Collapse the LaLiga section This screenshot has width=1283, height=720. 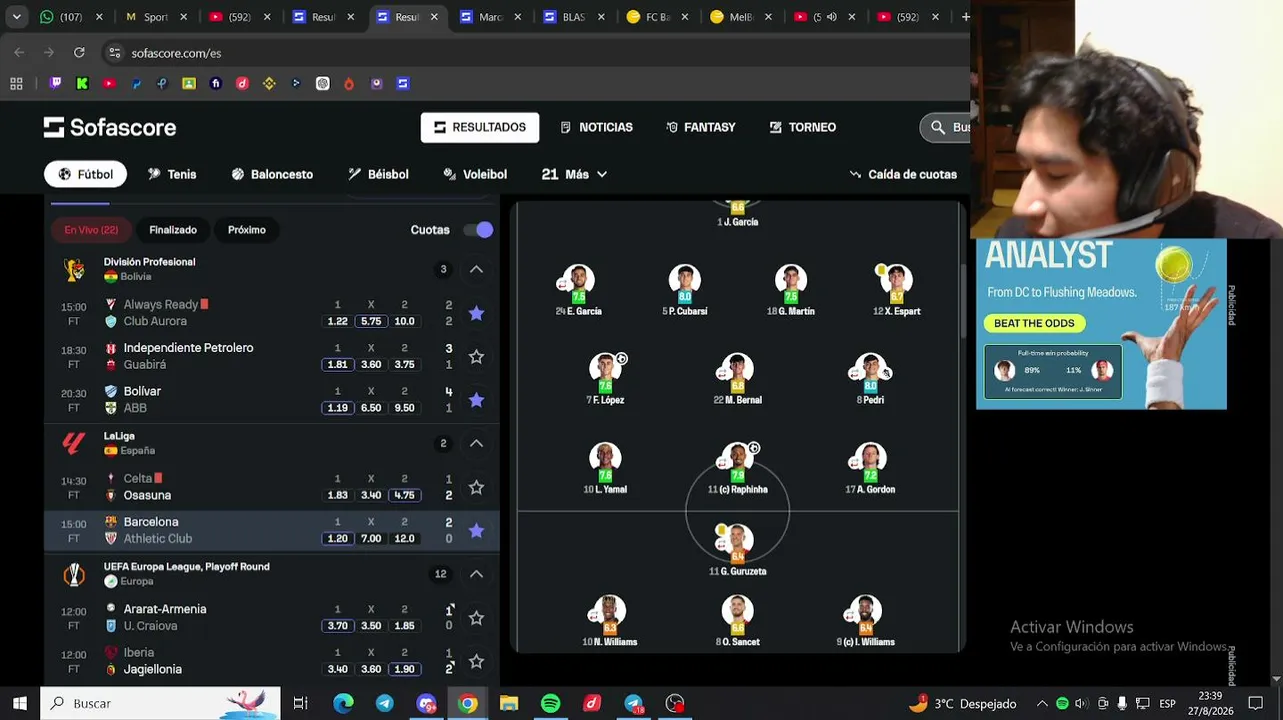476,443
